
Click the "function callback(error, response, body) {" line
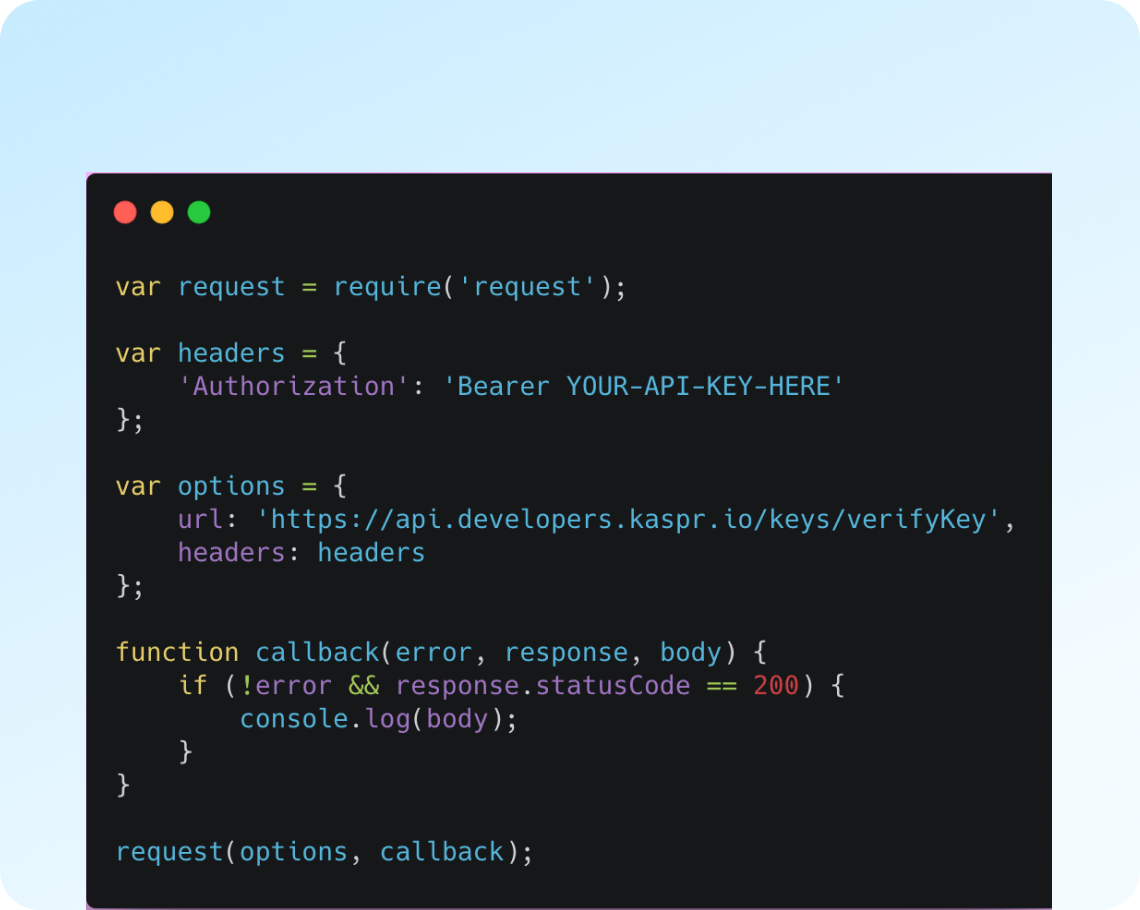point(441,652)
